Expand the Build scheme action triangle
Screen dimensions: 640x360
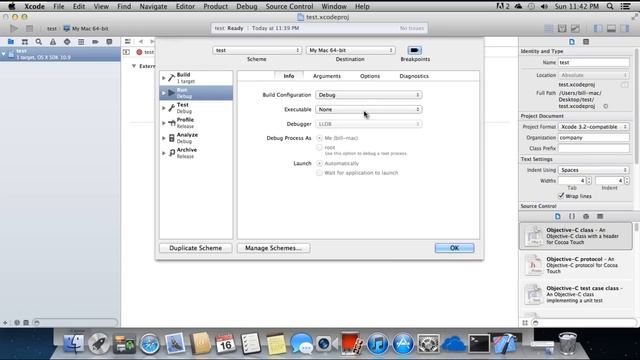164,78
